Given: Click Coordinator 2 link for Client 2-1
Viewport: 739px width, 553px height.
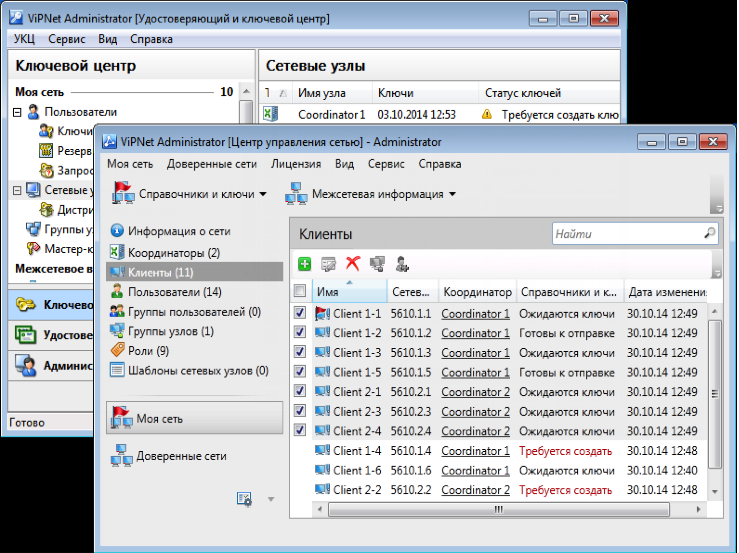Looking at the screenshot, I should 475,392.
